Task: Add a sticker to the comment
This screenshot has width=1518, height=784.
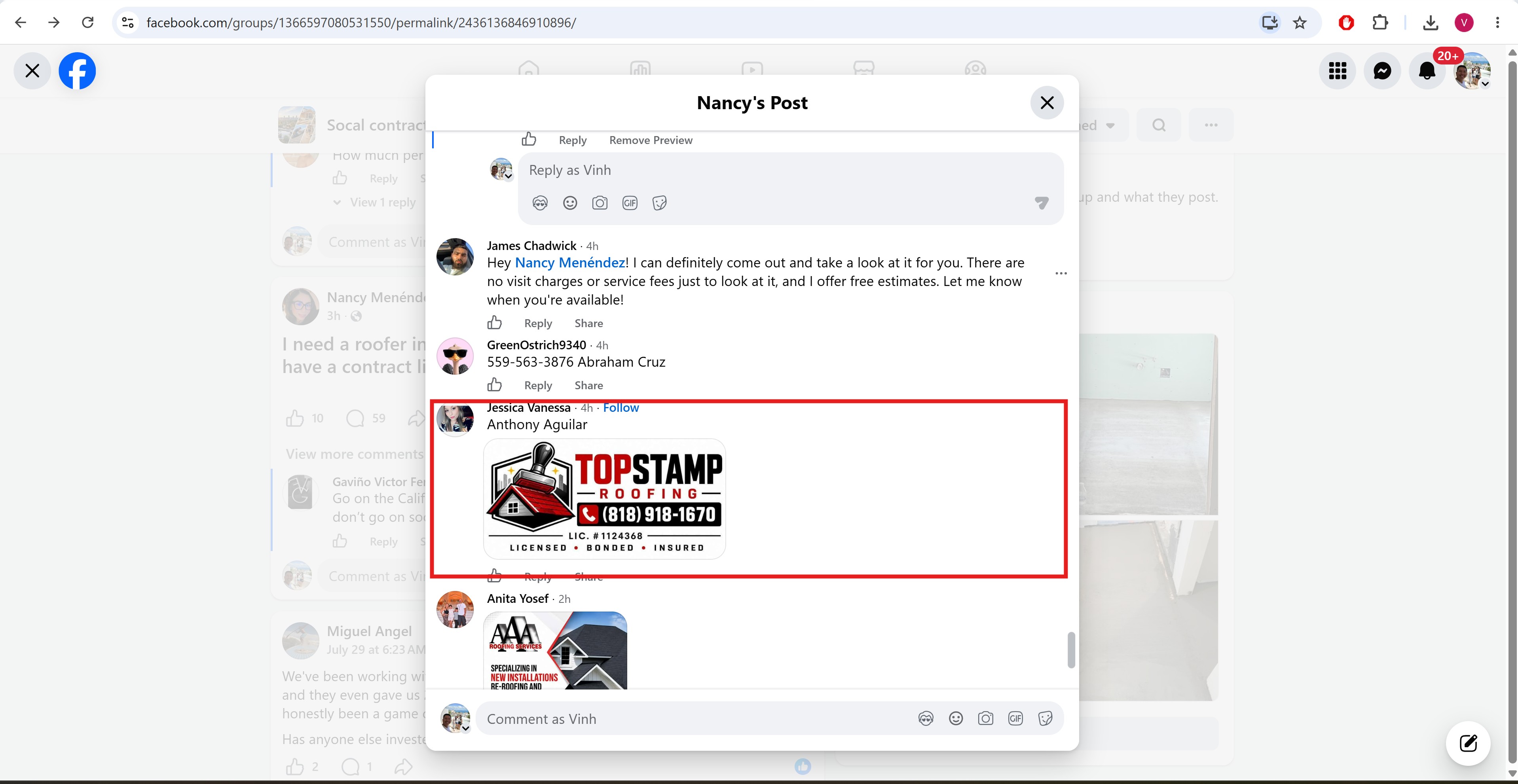Action: click(x=1046, y=719)
